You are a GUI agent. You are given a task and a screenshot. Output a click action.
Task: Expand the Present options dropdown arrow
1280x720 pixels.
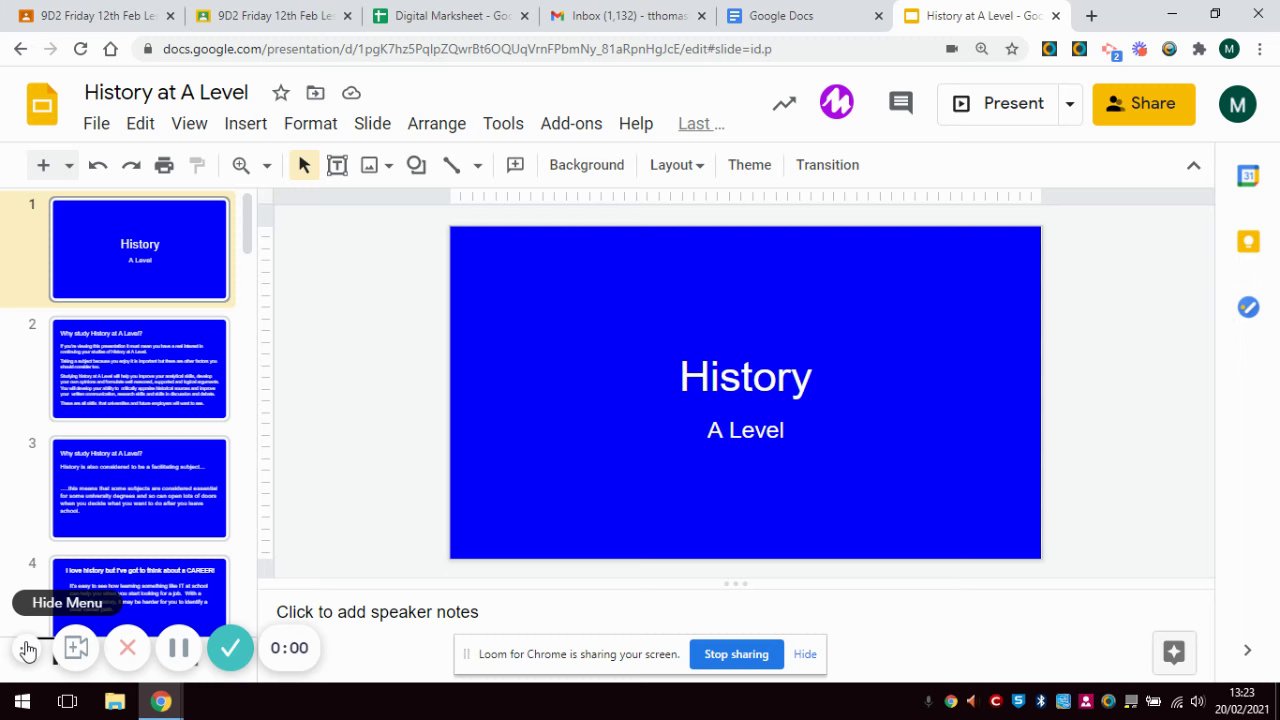tap(1069, 104)
